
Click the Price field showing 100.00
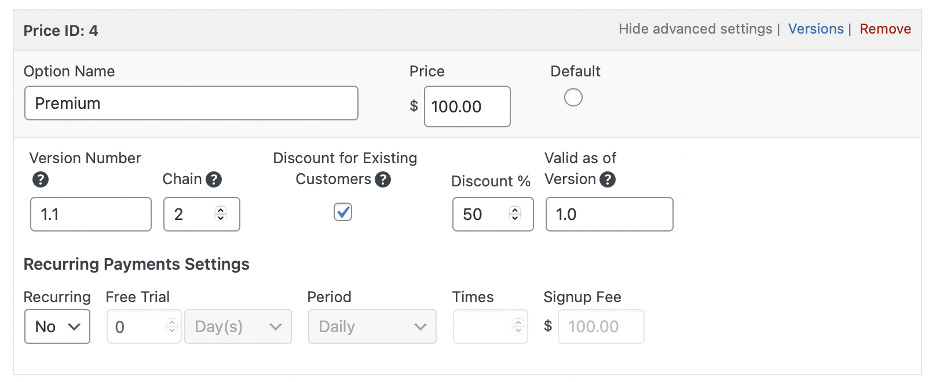pyautogui.click(x=467, y=107)
